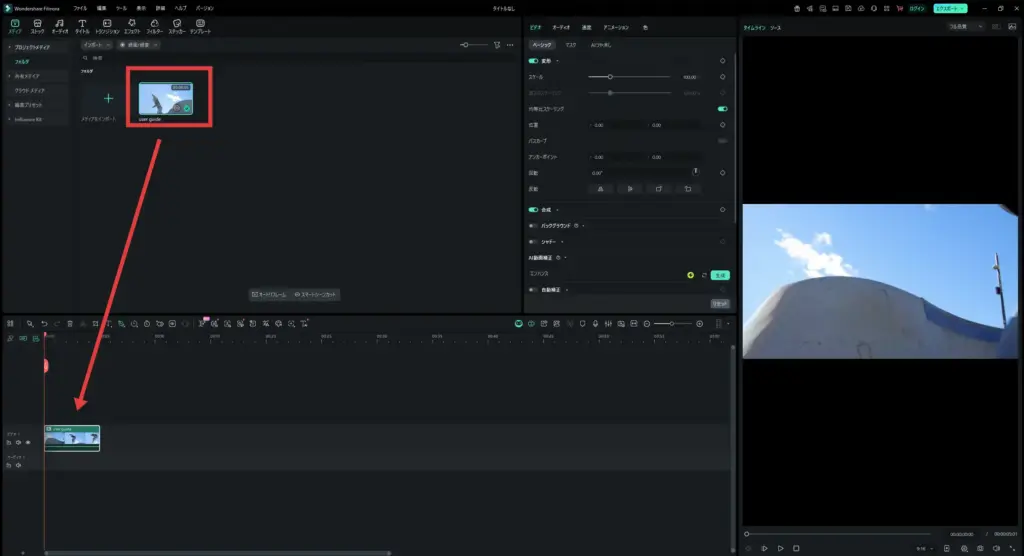Open the Import (インポート) dropdown
The width and height of the screenshot is (1024, 556).
tap(97, 45)
